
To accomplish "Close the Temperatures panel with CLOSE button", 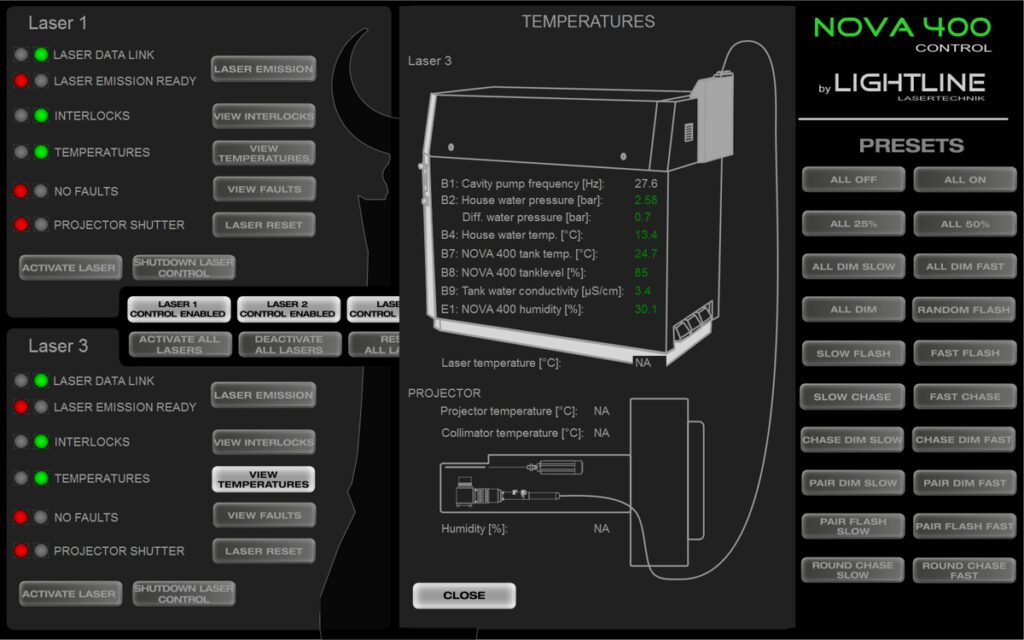I will coord(464,596).
